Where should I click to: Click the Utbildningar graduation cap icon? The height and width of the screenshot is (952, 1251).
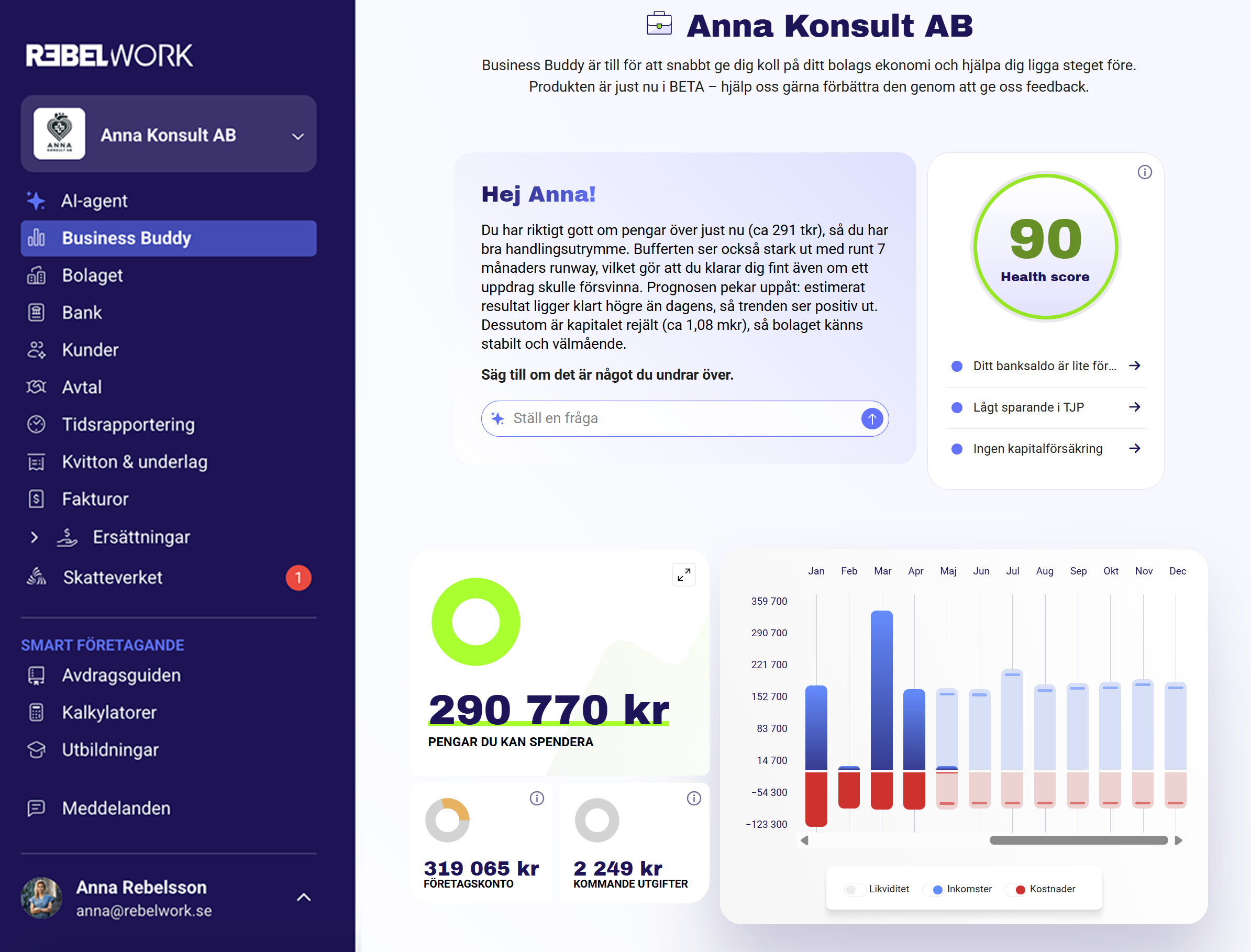pos(36,750)
